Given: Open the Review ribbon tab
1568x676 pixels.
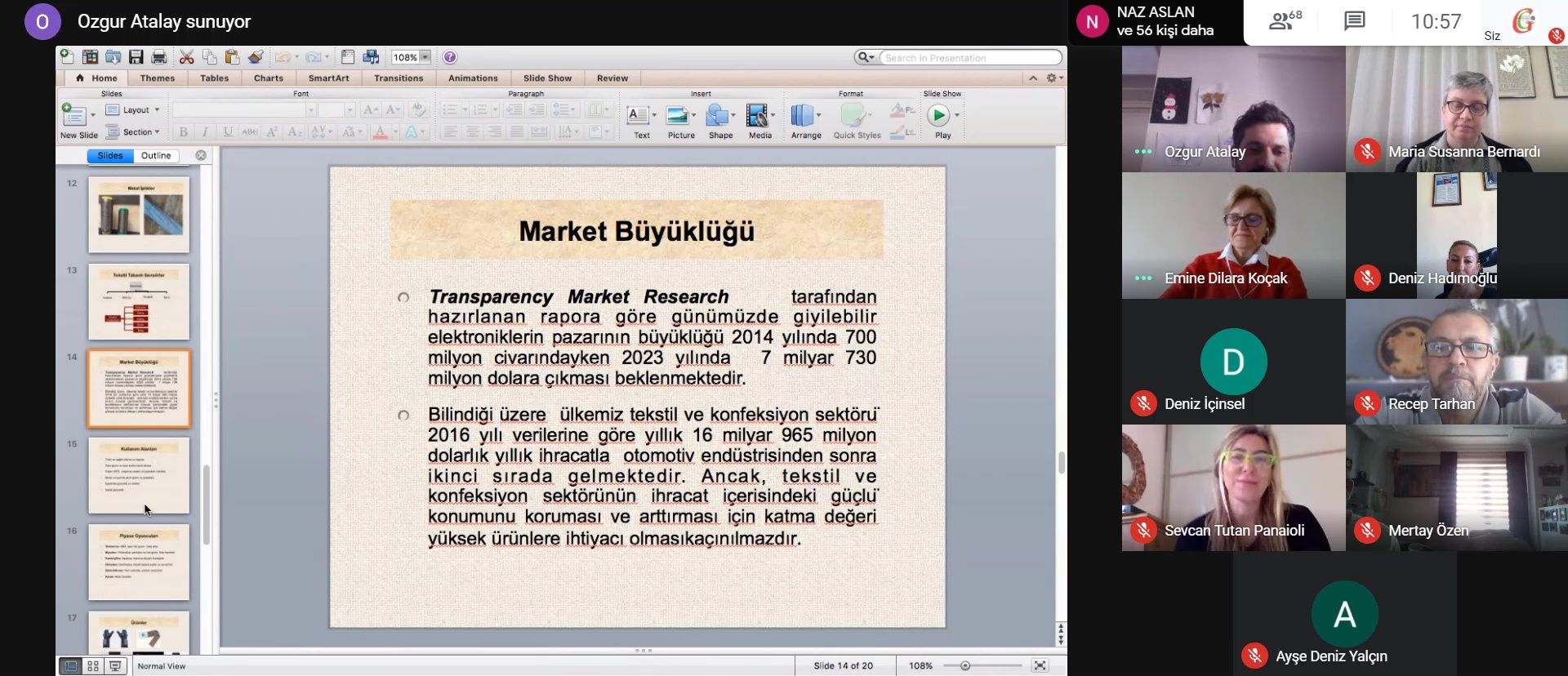Looking at the screenshot, I should click(x=612, y=78).
